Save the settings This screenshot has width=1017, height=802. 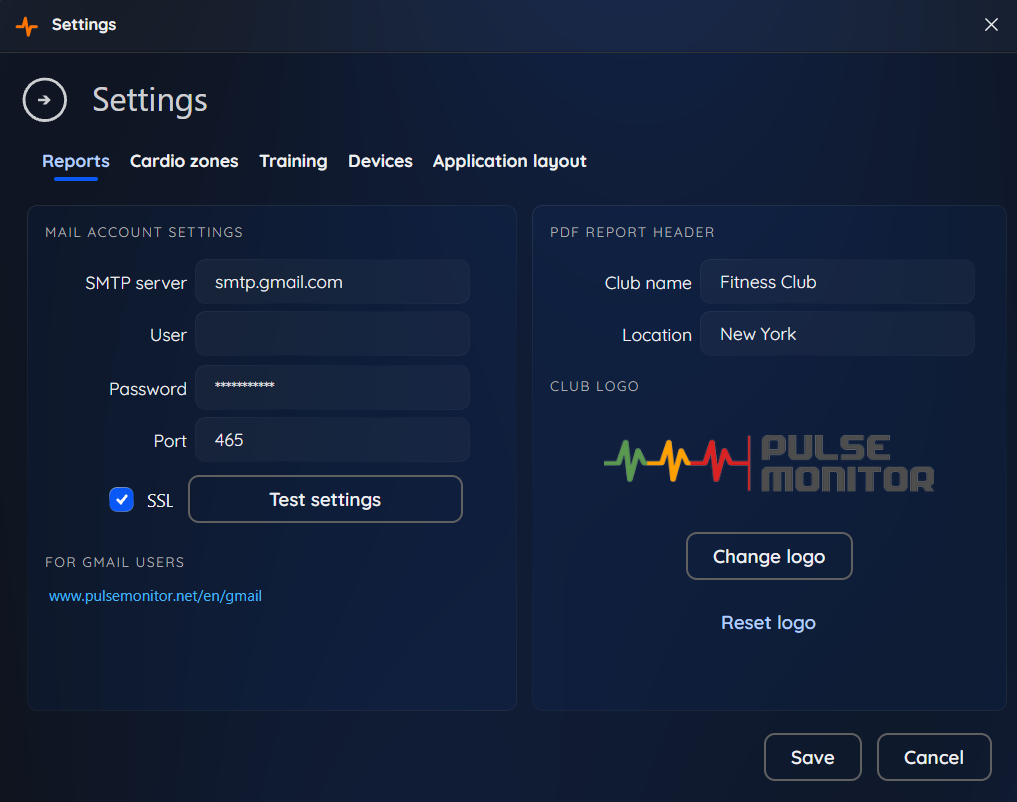tap(813, 757)
